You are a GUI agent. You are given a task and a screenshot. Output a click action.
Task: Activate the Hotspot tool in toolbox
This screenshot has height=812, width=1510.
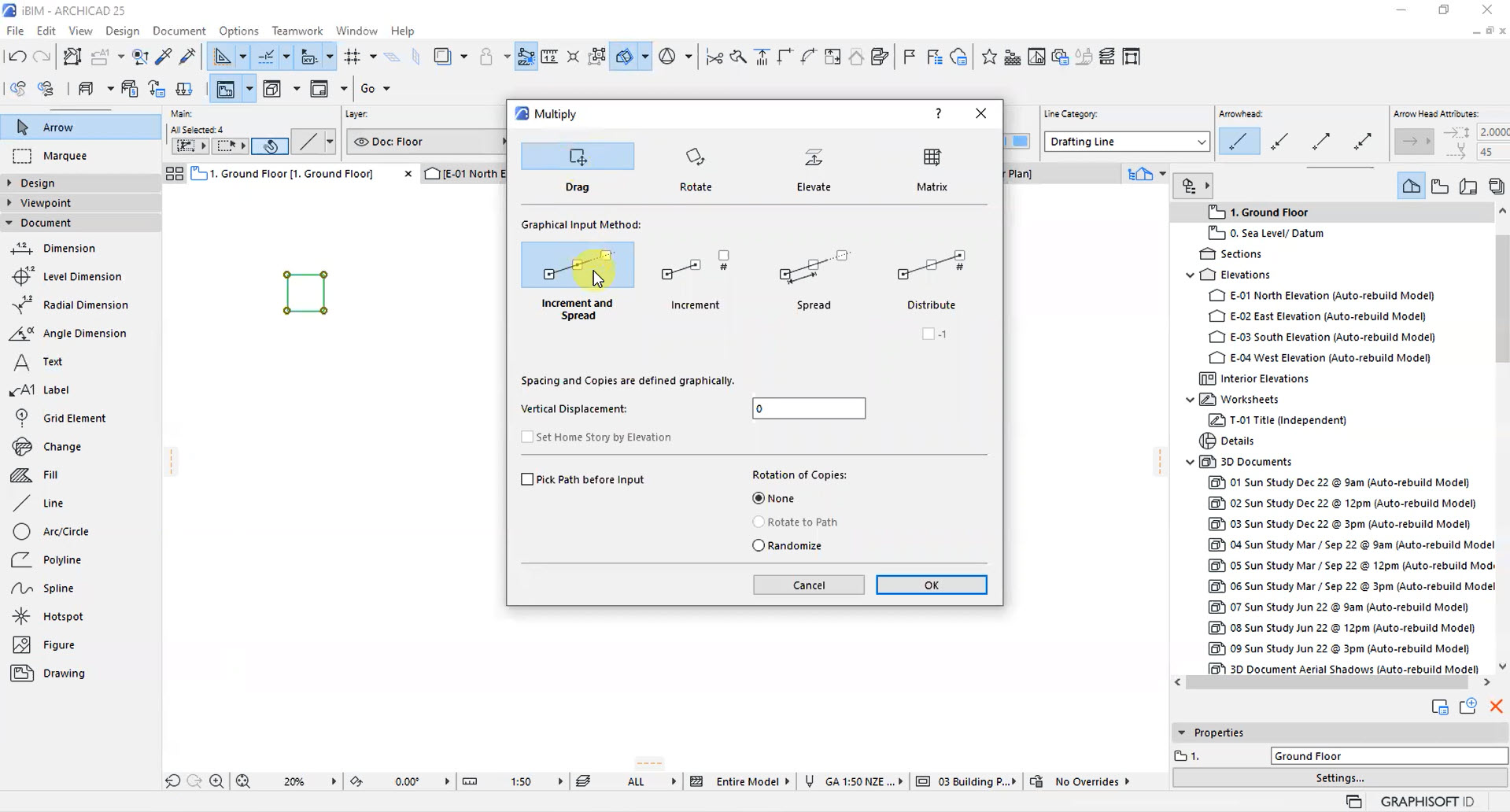(x=63, y=616)
